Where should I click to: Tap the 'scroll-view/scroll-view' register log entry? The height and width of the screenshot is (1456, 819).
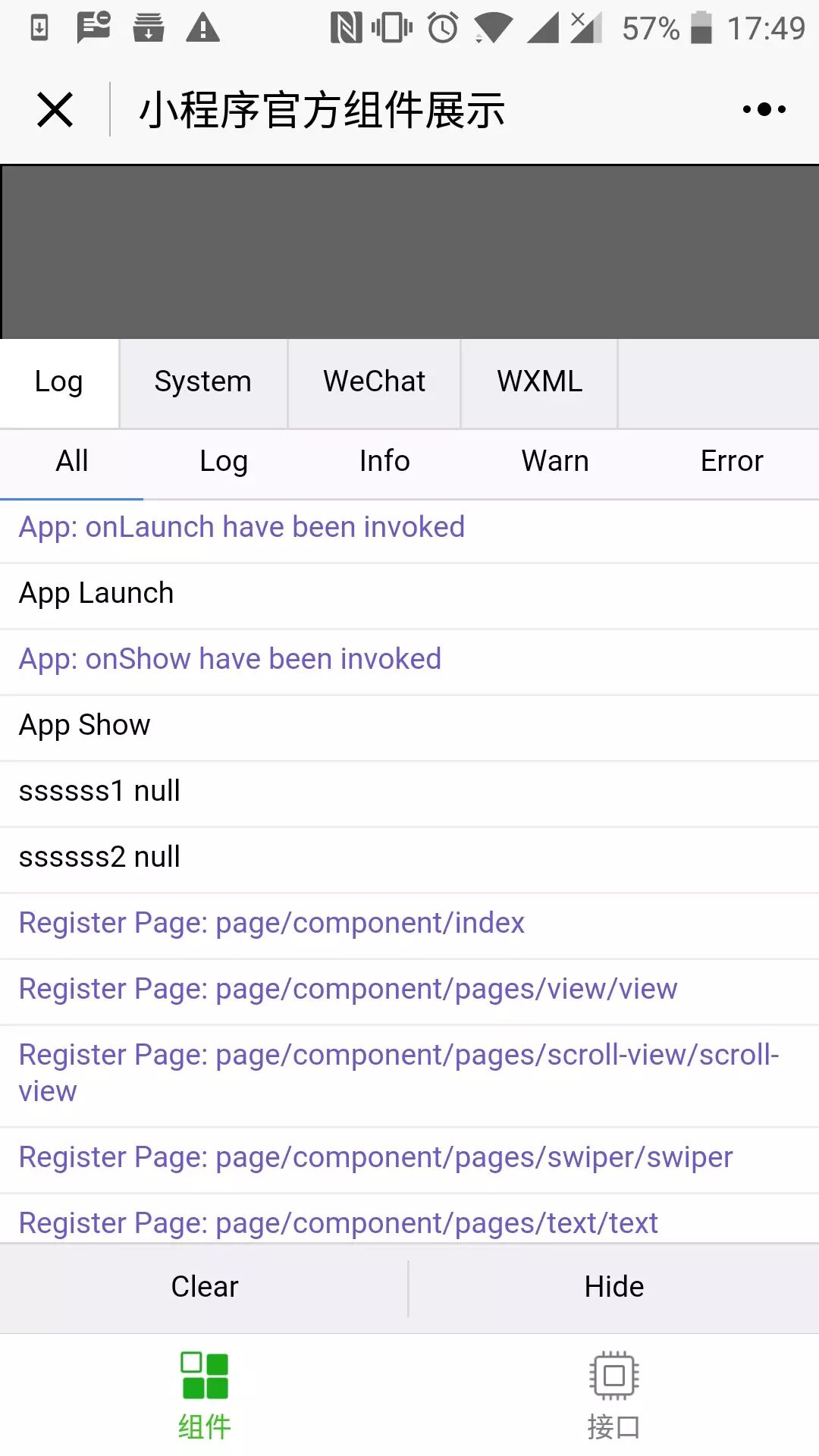click(x=409, y=1075)
